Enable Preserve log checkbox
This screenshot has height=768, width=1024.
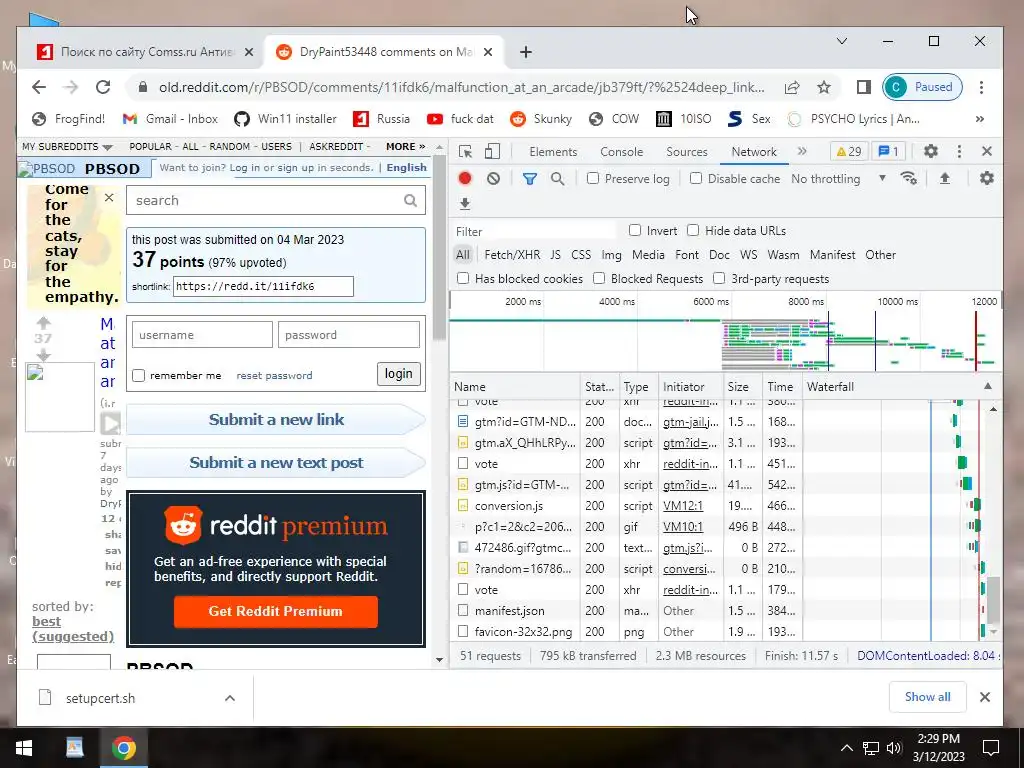[592, 178]
